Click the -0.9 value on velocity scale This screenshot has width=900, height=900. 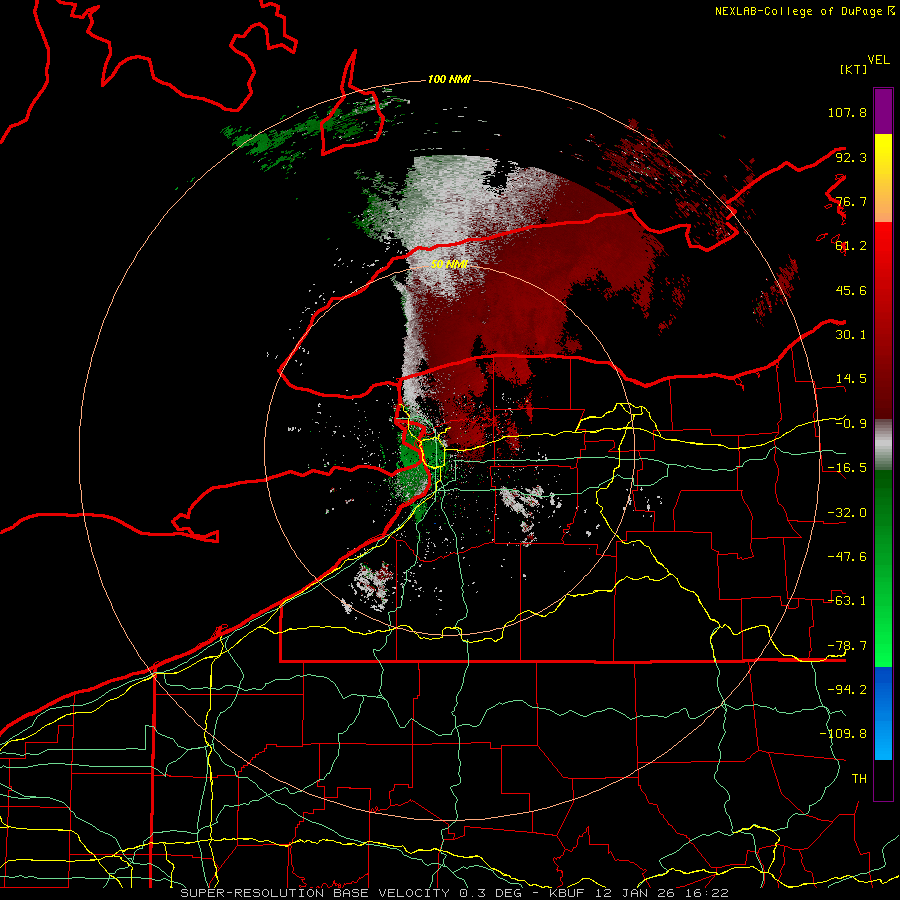tap(851, 424)
